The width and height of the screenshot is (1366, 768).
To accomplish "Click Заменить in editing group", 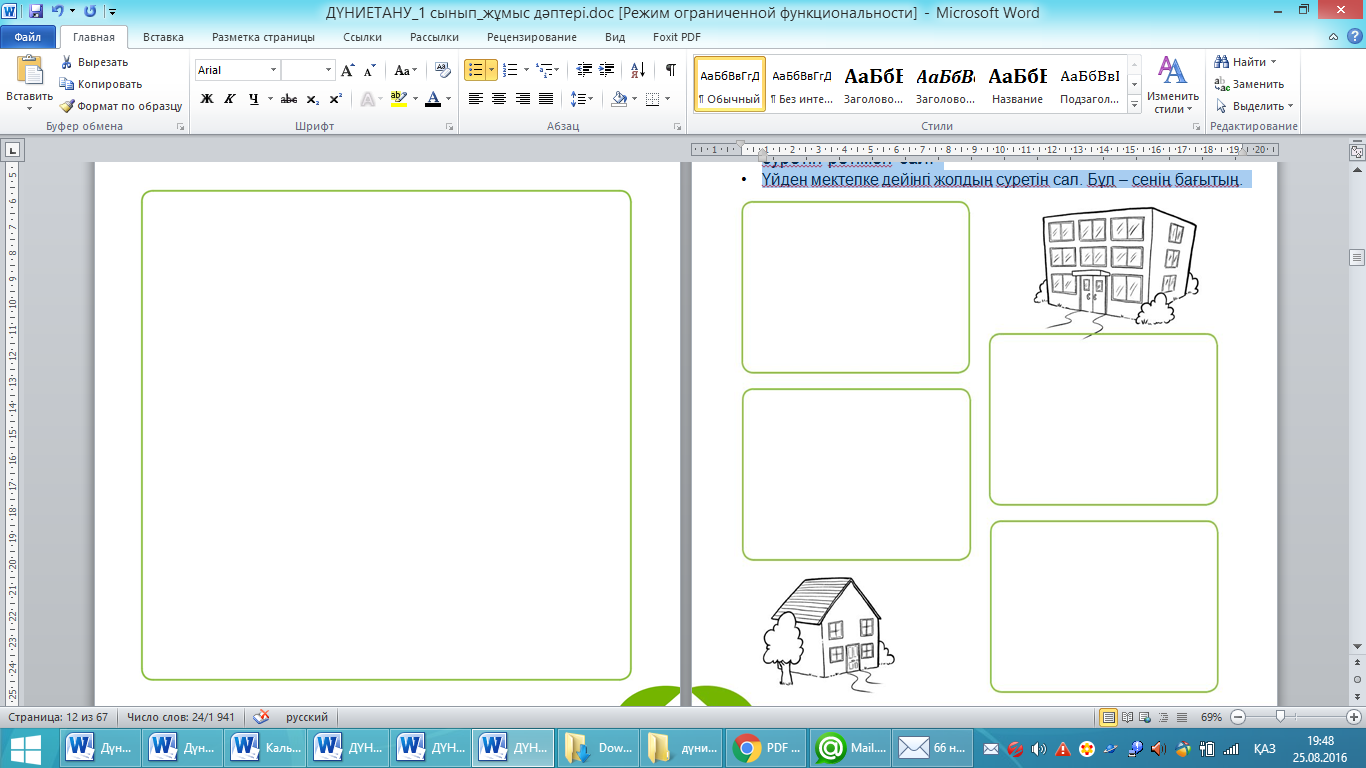I will 1249,84.
